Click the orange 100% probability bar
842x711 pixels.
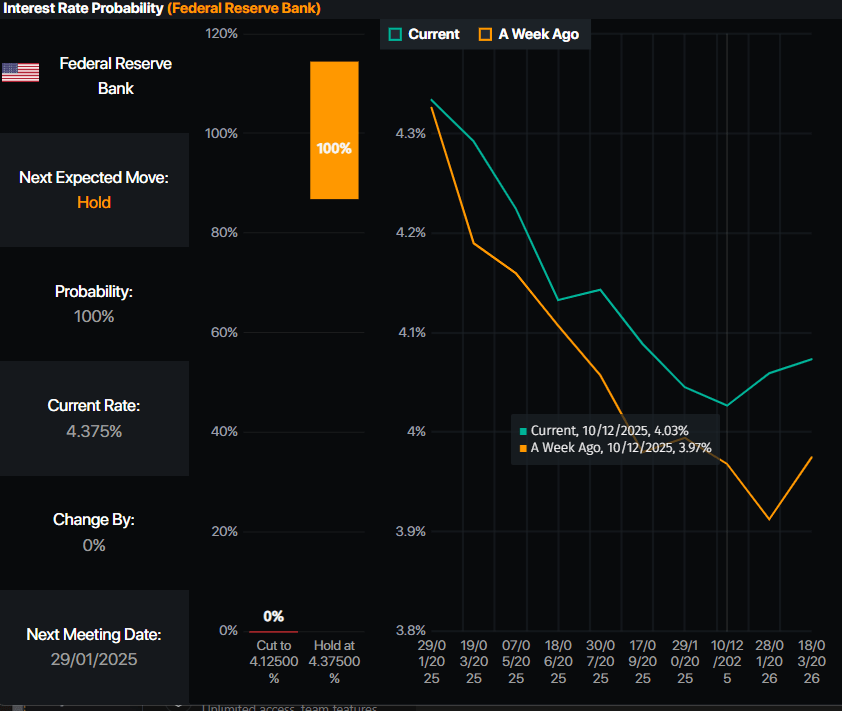(334, 130)
